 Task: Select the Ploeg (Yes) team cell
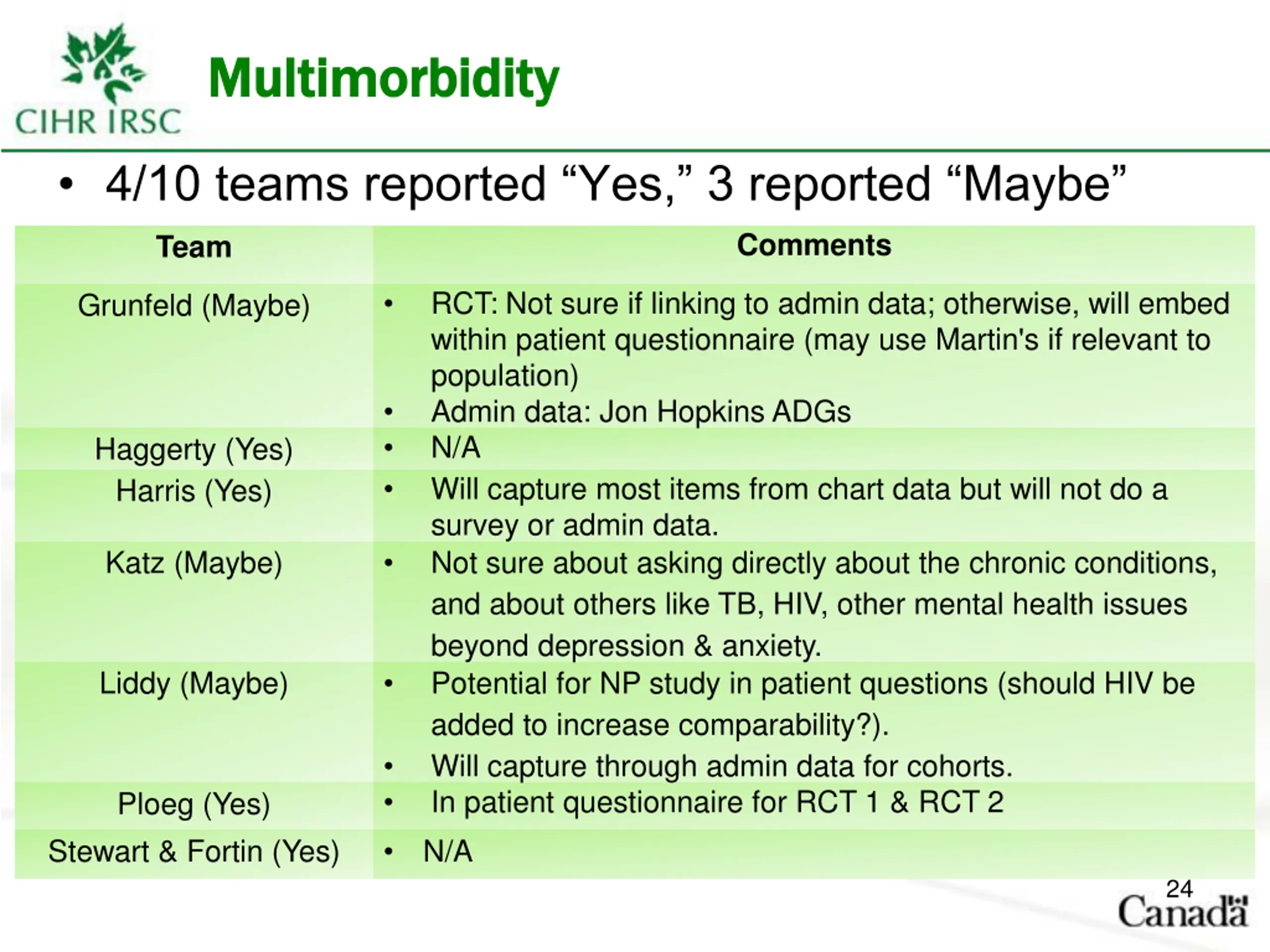pos(194,804)
